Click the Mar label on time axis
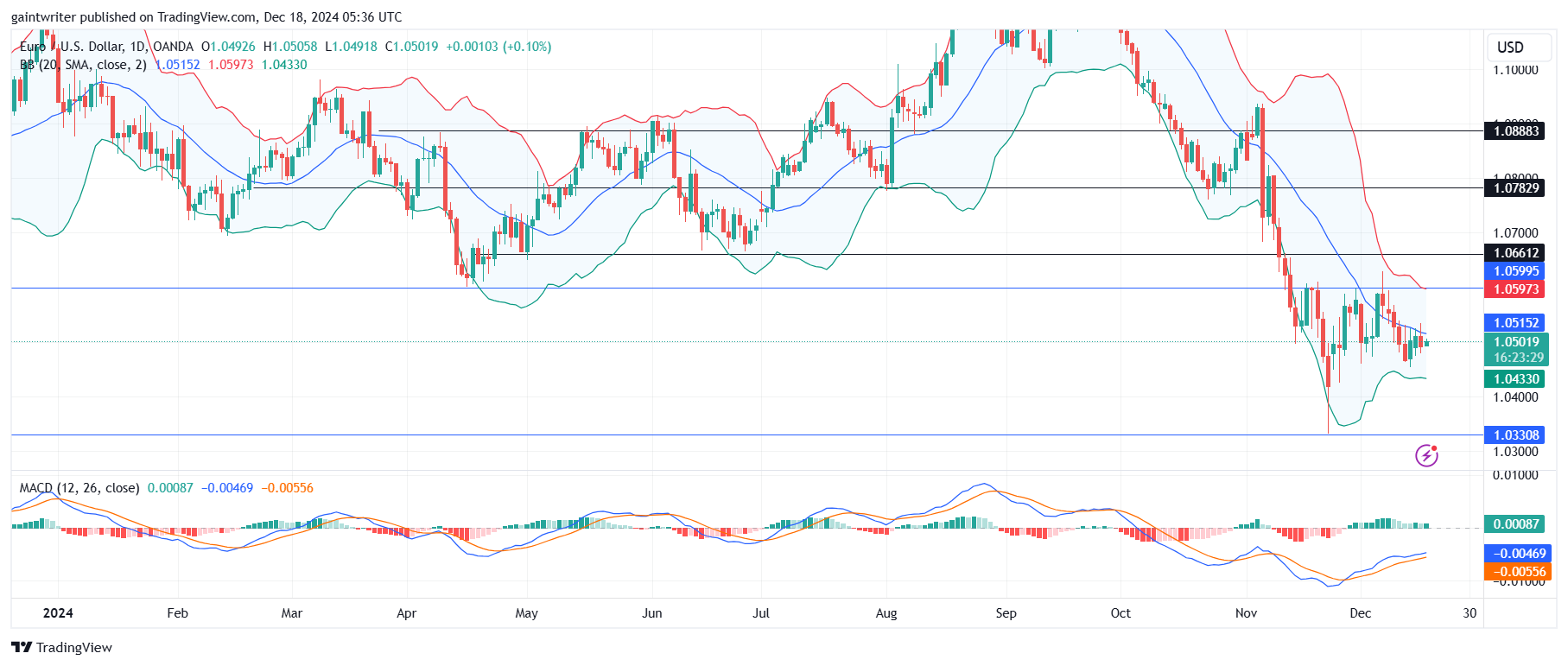 coord(292,613)
